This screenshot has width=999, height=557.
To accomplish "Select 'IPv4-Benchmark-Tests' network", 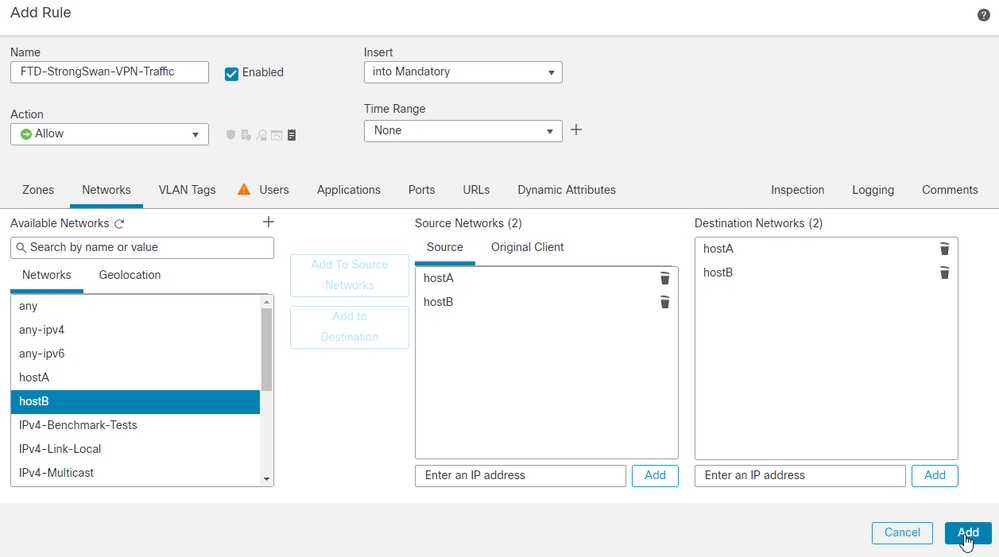I will click(x=135, y=425).
